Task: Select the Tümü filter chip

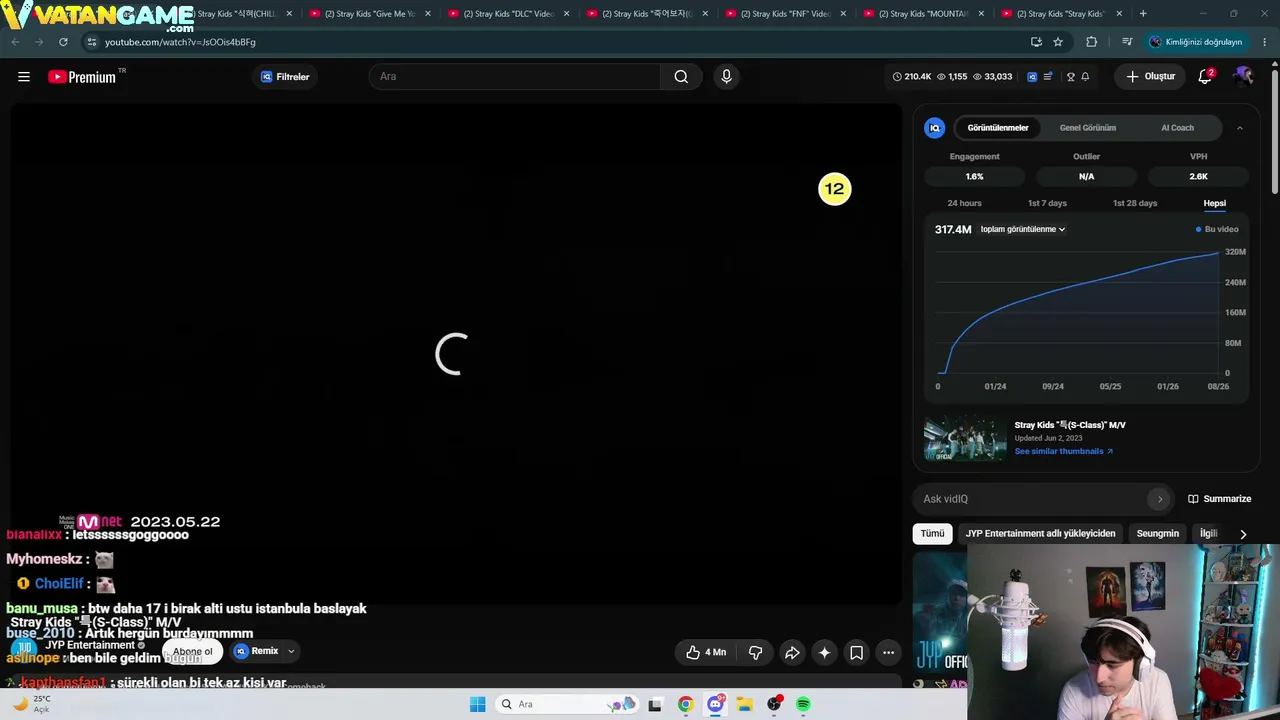Action: coord(932,533)
